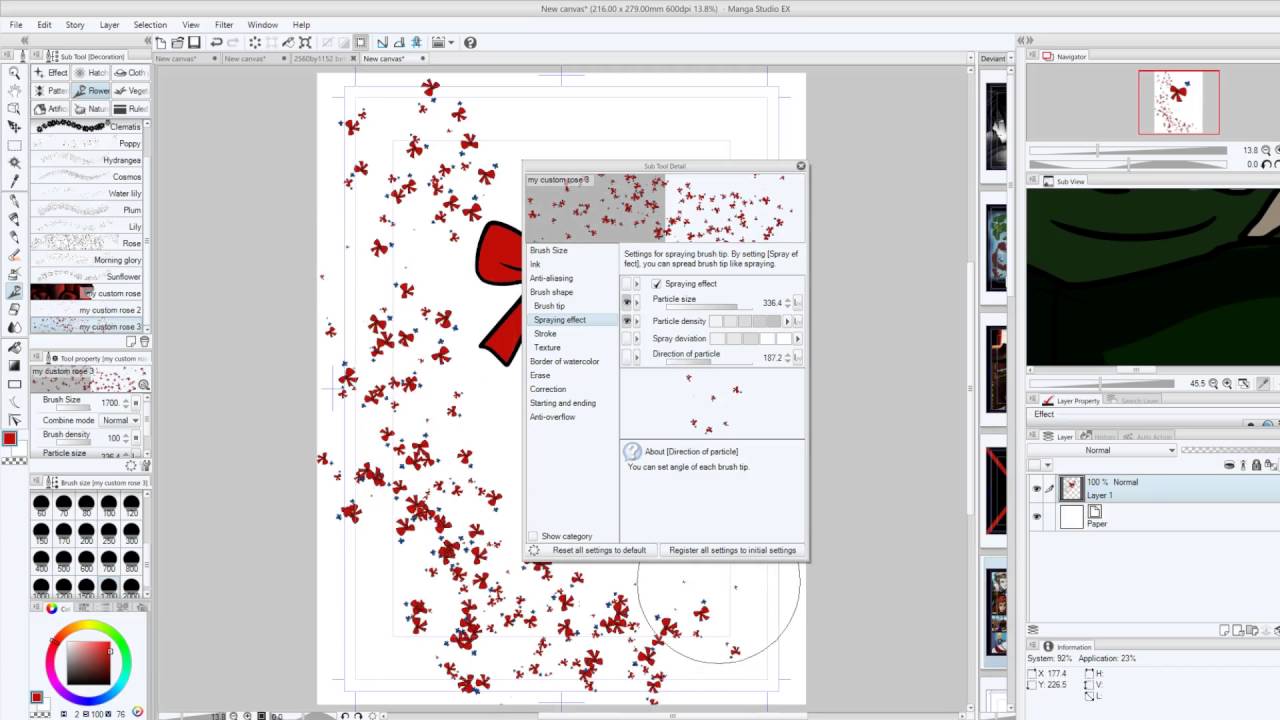1280x720 pixels.
Task: Close the Sub Tool Detail dialog
Action: coord(800,166)
